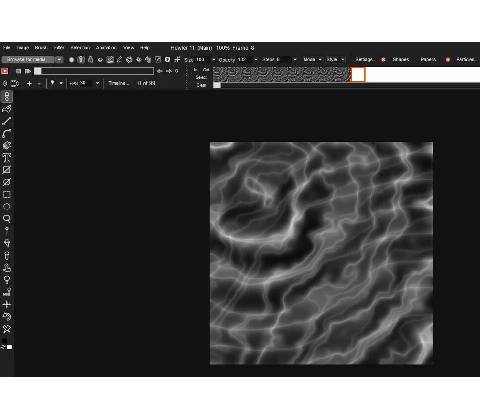Click the pencil icon in top toolbar
Viewport: 480px width, 420px height.
pos(119,60)
